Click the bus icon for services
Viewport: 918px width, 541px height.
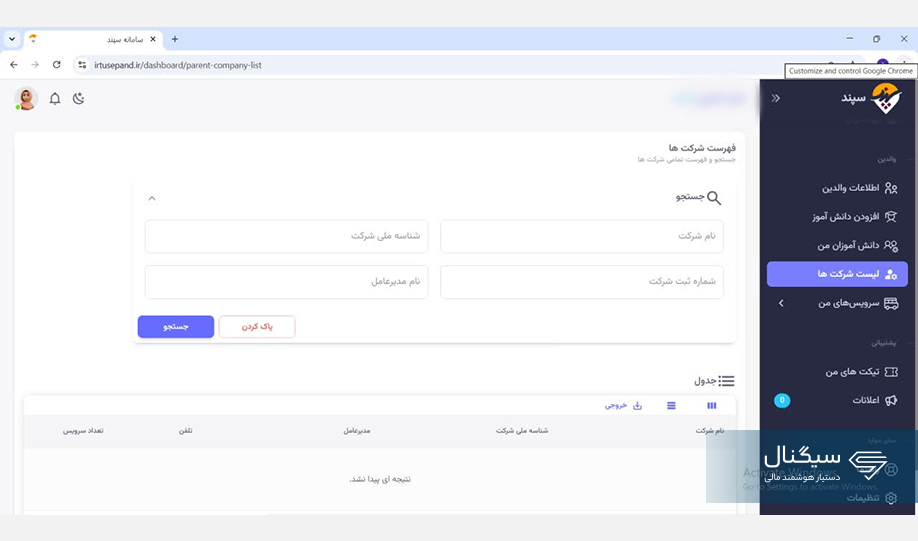click(x=891, y=303)
